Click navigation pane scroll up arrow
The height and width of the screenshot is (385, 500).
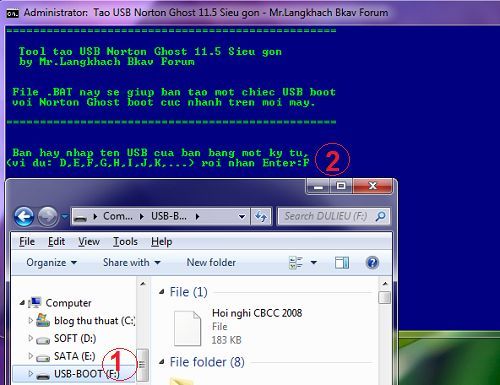coord(143,284)
